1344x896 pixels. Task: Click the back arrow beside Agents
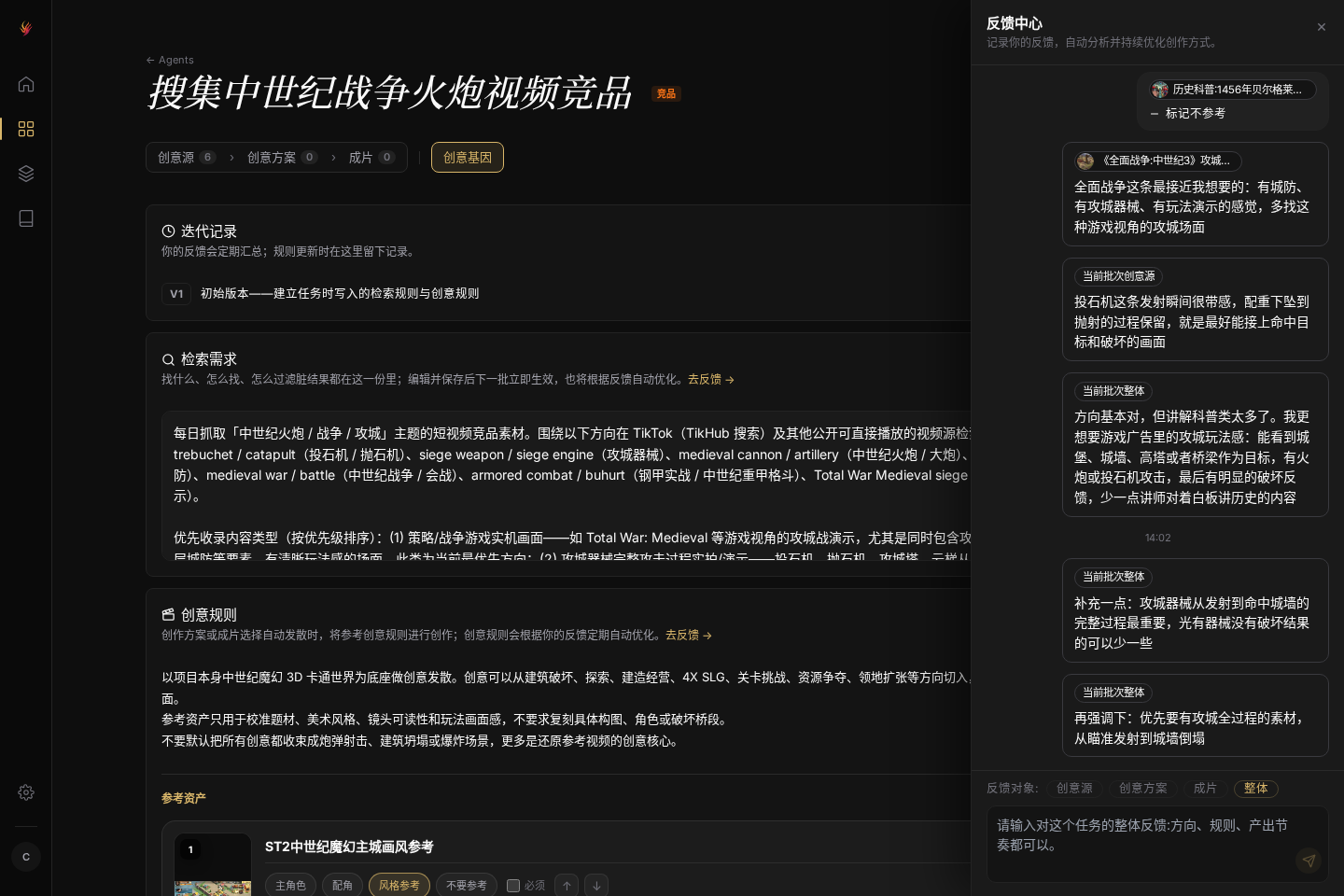tap(150, 60)
